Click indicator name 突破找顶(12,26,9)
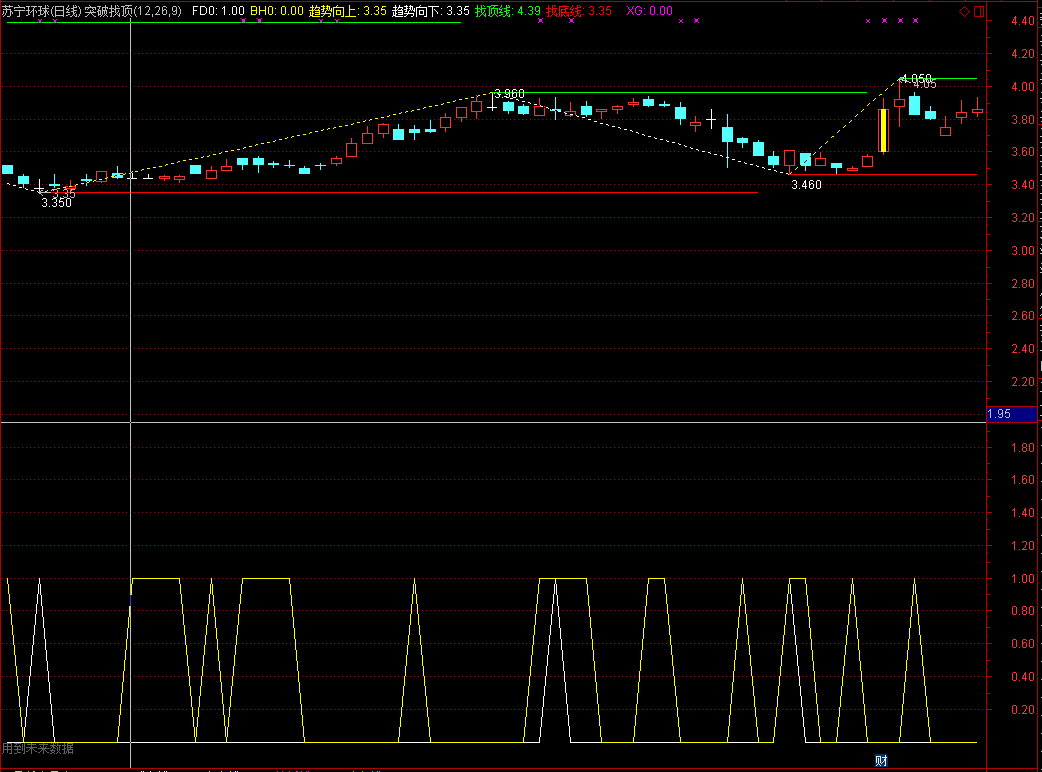This screenshot has height=772, width=1042. pos(133,11)
